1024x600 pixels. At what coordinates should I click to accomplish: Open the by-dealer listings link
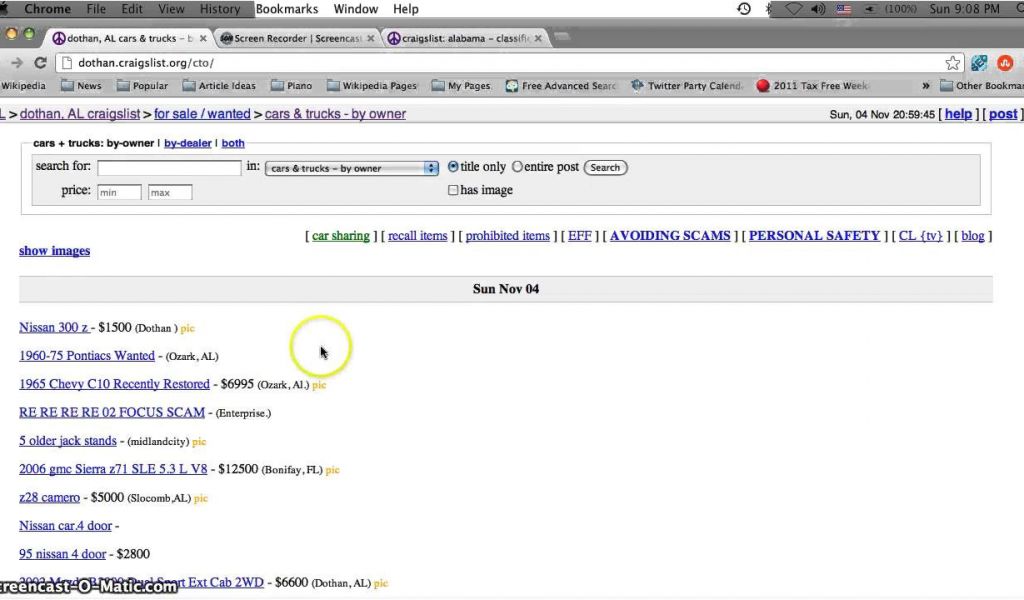(x=187, y=143)
